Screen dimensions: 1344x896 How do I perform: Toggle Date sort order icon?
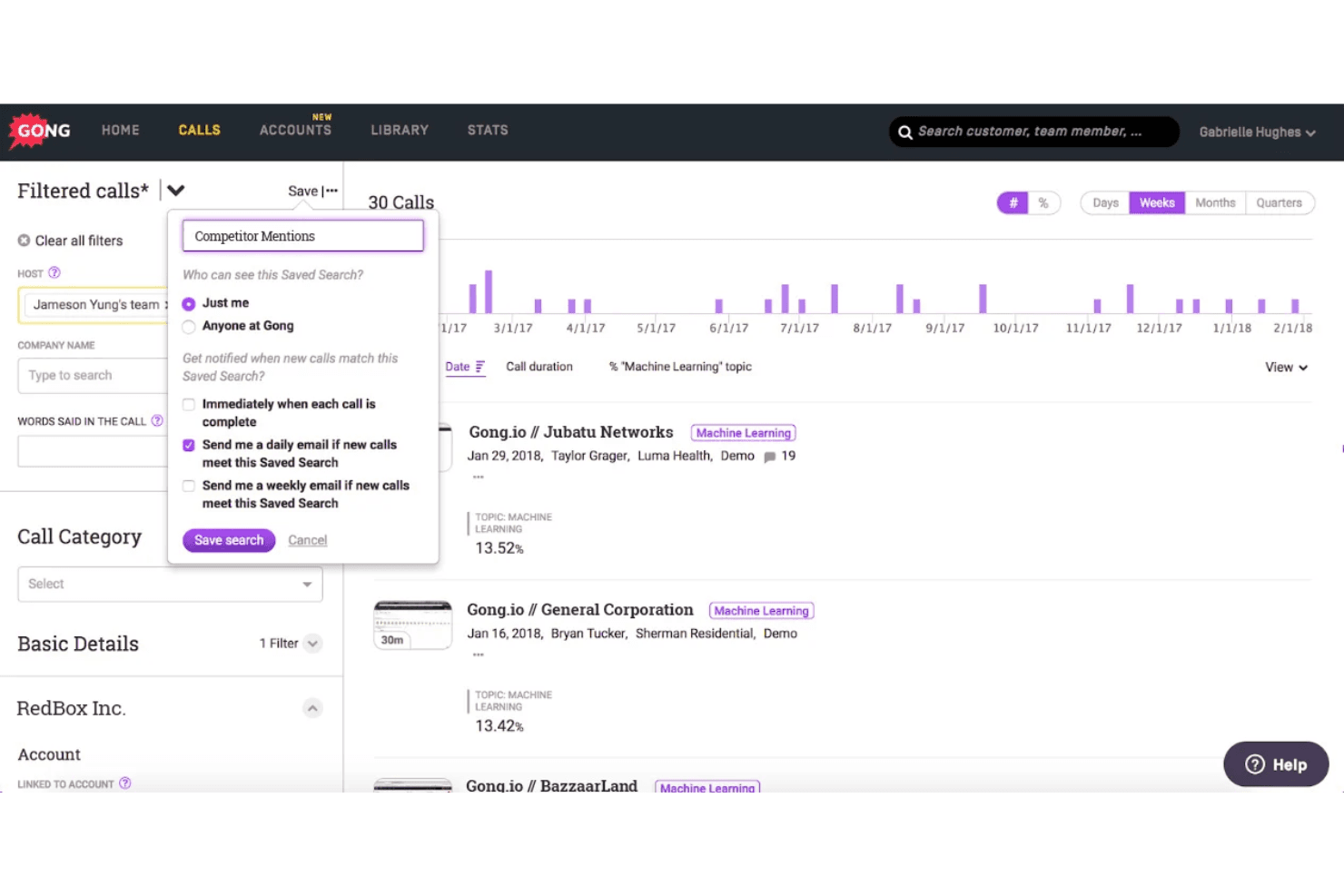point(480,367)
